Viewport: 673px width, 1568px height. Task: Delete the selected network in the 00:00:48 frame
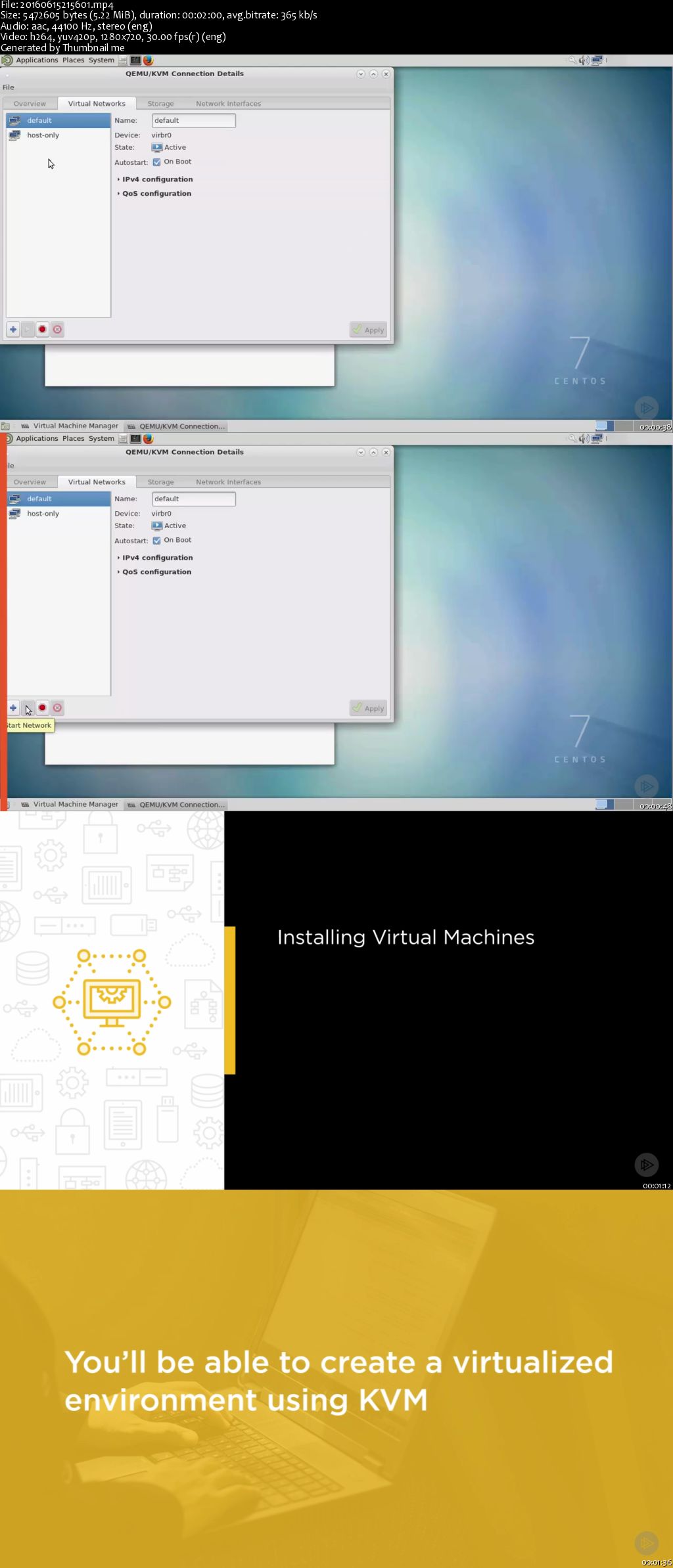[57, 707]
